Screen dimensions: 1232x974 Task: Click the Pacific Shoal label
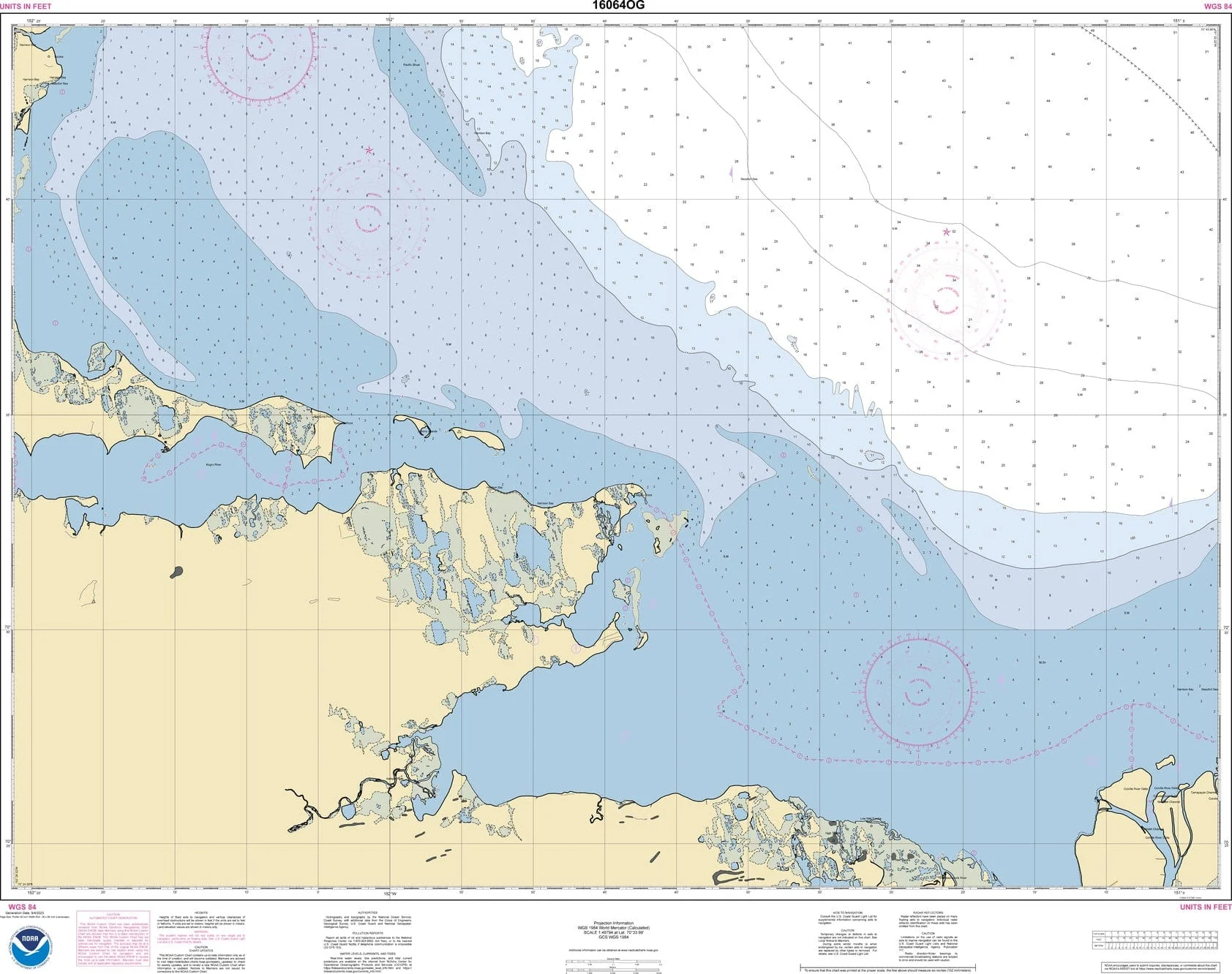click(411, 64)
